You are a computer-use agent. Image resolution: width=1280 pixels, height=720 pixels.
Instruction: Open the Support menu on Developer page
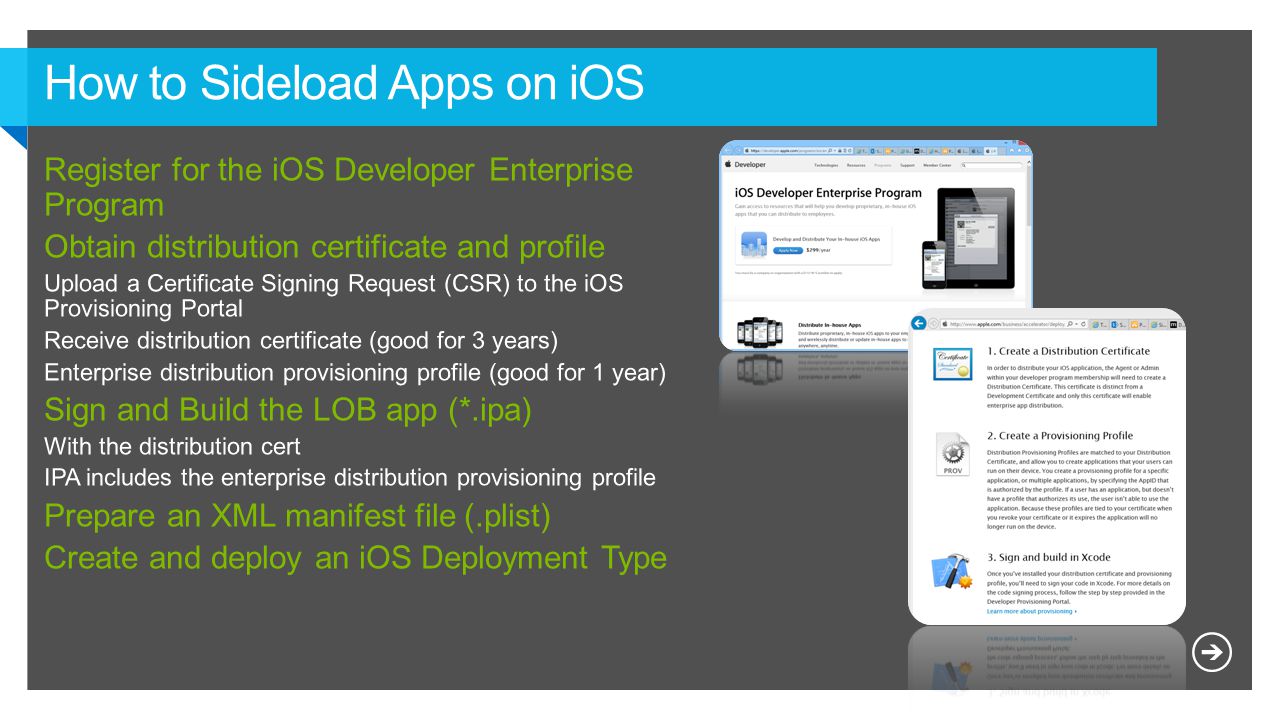tap(907, 165)
